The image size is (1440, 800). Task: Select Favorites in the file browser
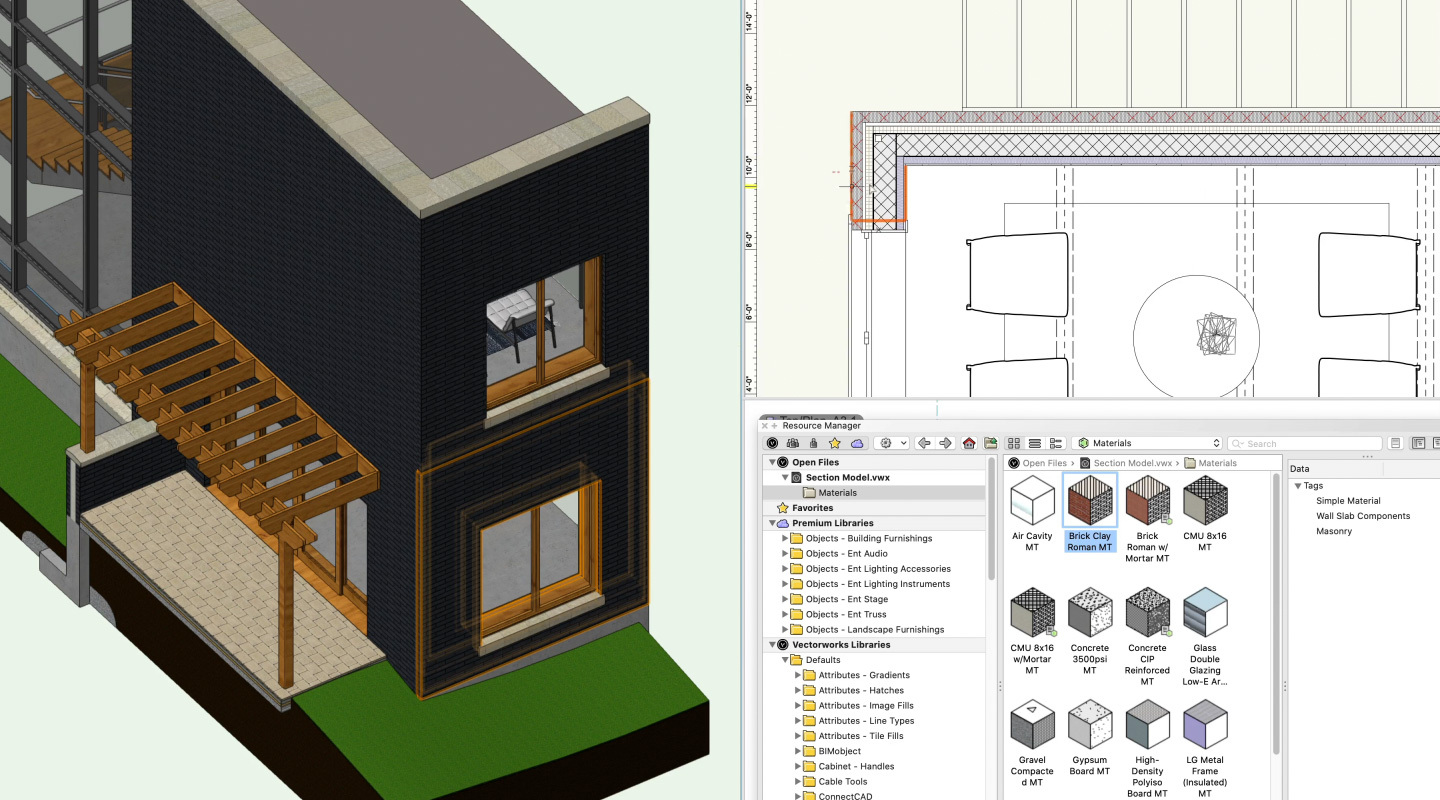click(x=812, y=508)
